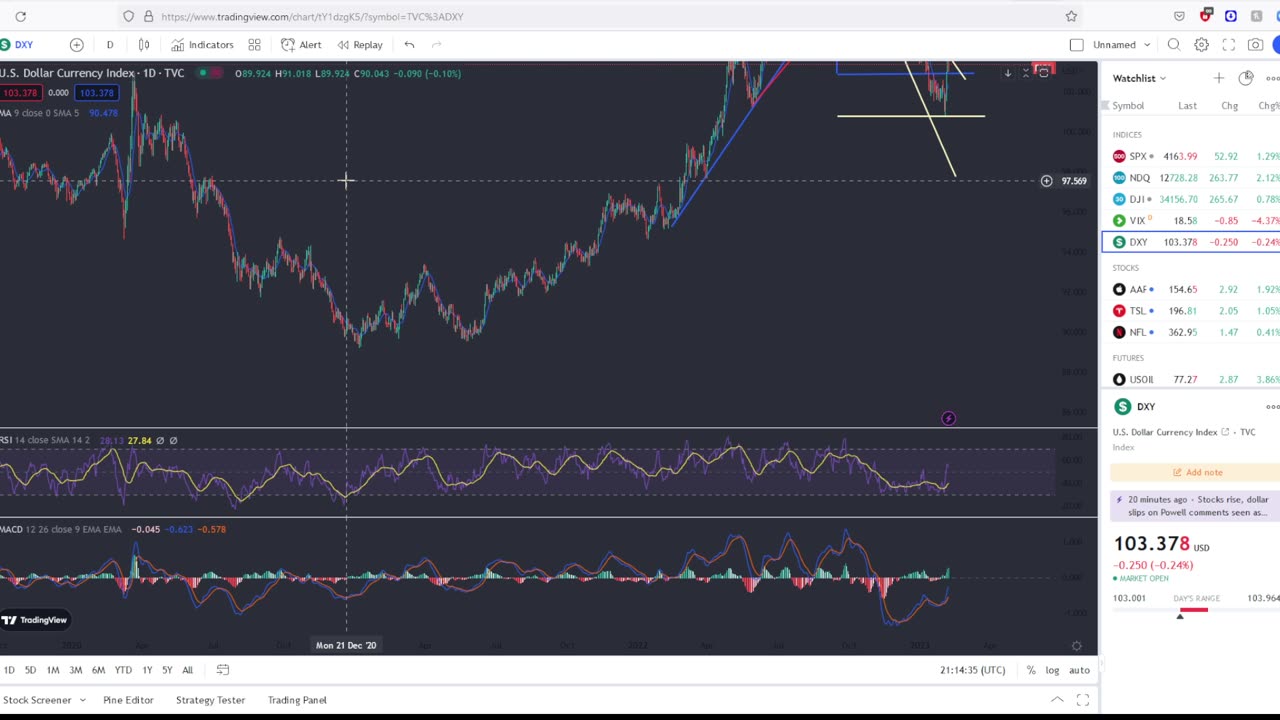1280x720 pixels.
Task: Sort the watchlist by the Chg column
Action: click(x=1230, y=106)
